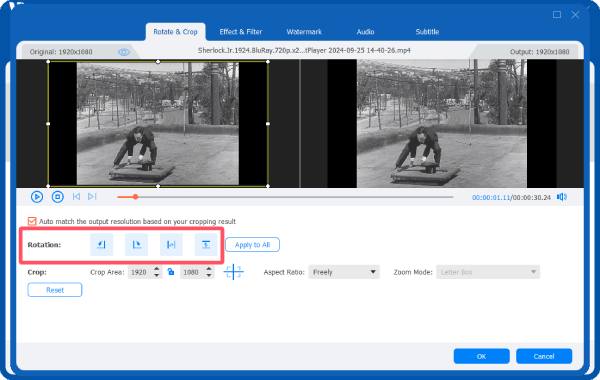
Task: Toggle crop aspect lock icon
Action: pos(171,272)
